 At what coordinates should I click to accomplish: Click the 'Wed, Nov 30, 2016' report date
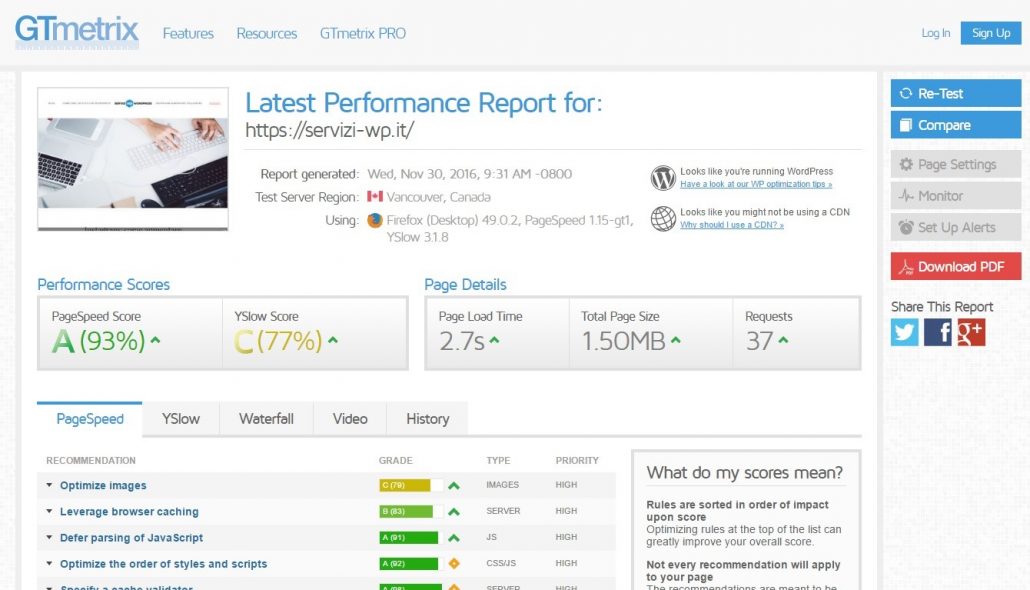470,174
